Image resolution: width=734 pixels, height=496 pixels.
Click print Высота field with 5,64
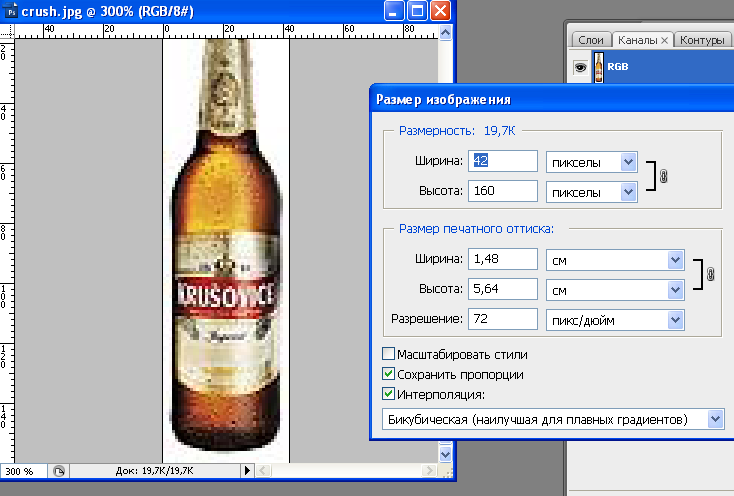503,289
